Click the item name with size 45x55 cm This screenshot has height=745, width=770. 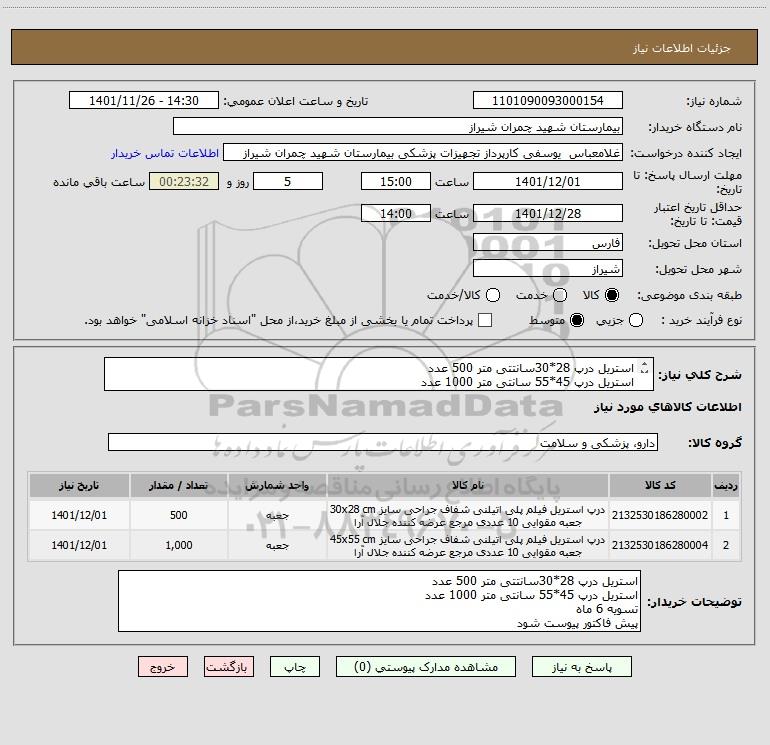point(468,546)
